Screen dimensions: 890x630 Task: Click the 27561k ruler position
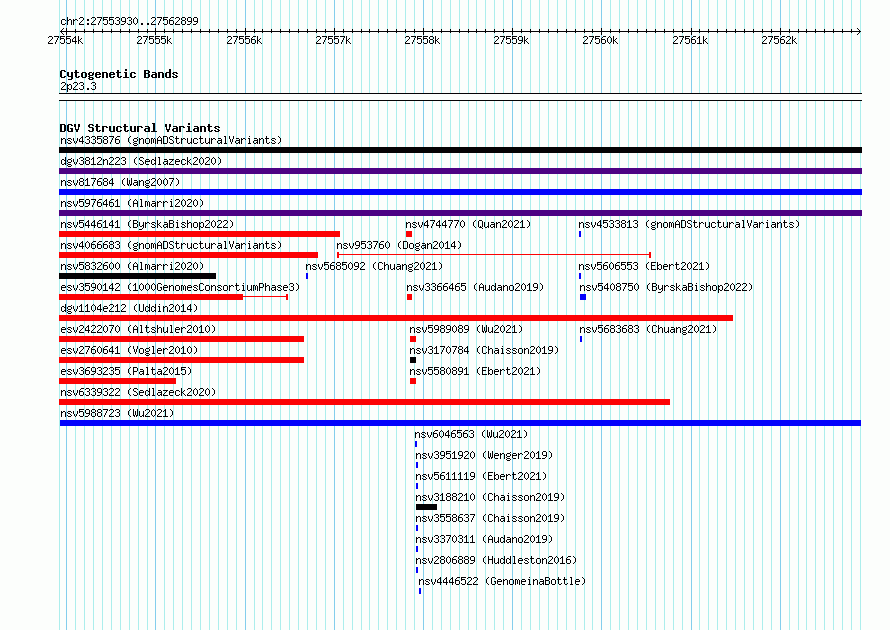click(690, 40)
